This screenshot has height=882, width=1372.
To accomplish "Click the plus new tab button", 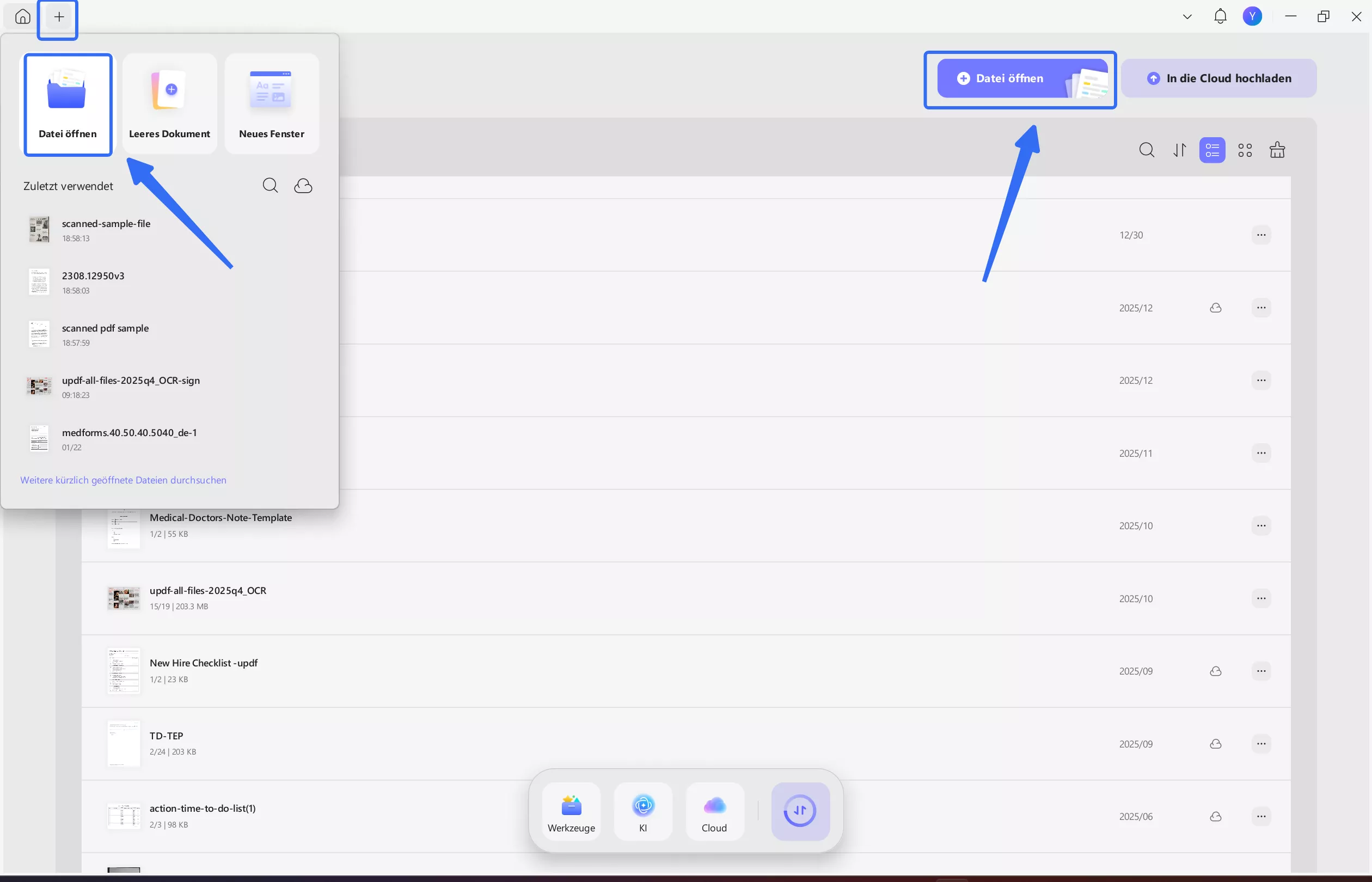I will 58,17.
